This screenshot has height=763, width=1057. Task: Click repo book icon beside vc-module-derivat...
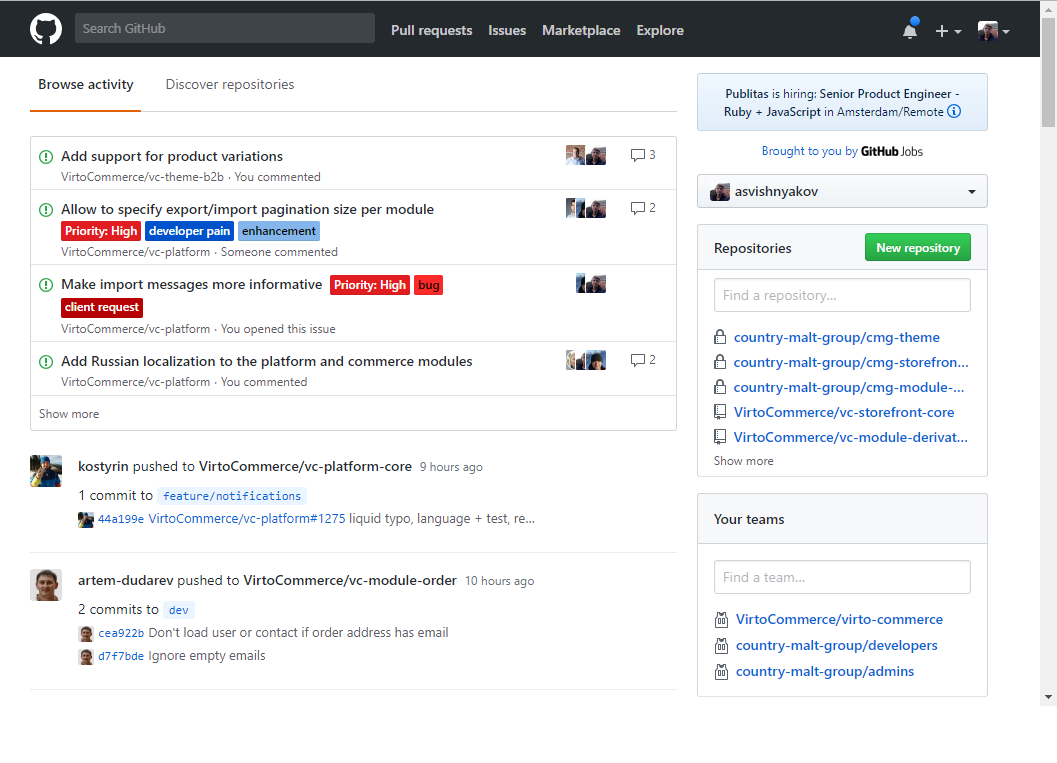[720, 437]
